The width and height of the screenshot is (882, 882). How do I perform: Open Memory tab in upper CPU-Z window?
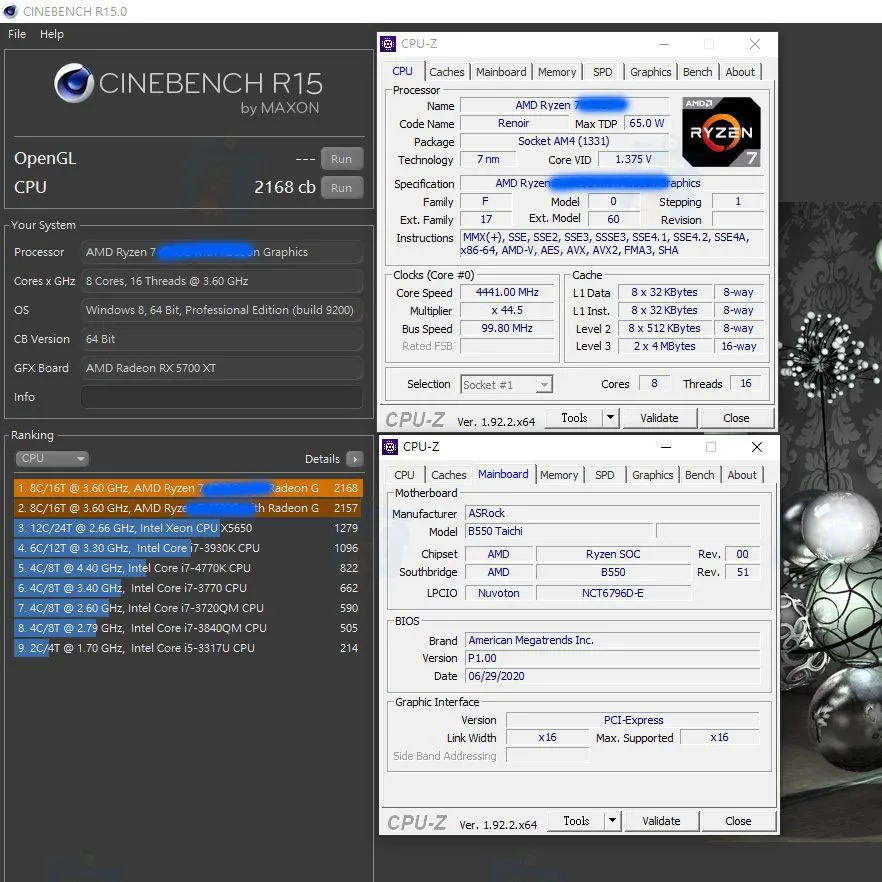(x=557, y=72)
